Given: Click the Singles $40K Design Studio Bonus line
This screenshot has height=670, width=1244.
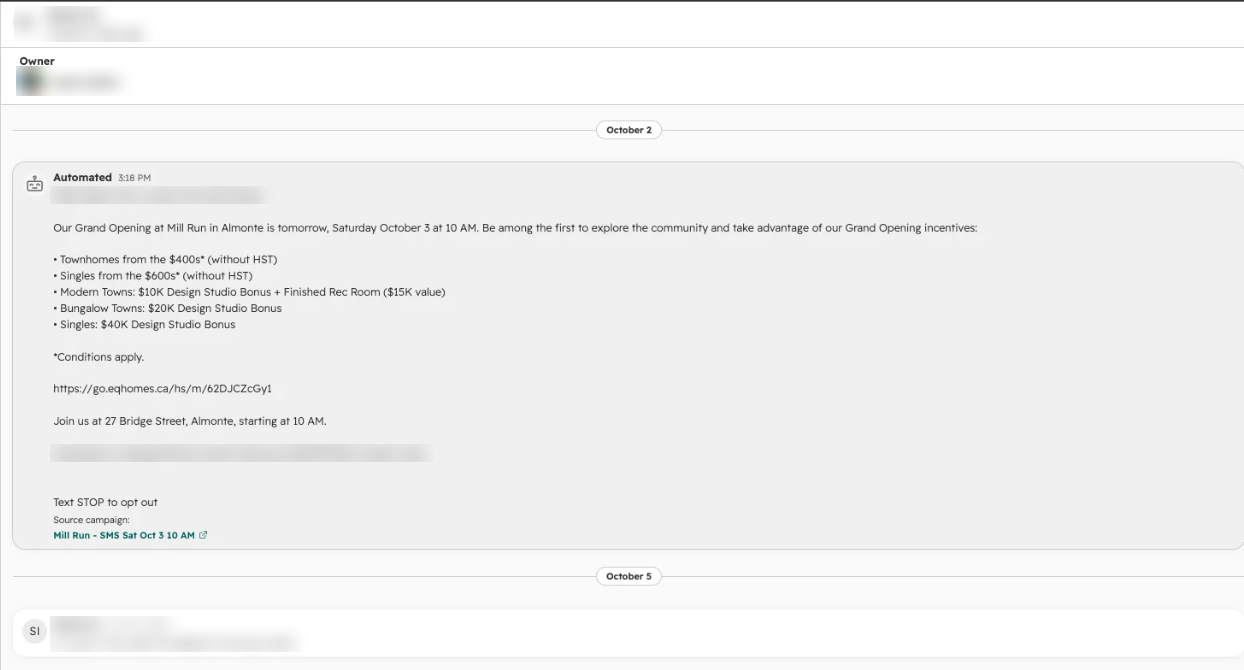Looking at the screenshot, I should coord(144,325).
